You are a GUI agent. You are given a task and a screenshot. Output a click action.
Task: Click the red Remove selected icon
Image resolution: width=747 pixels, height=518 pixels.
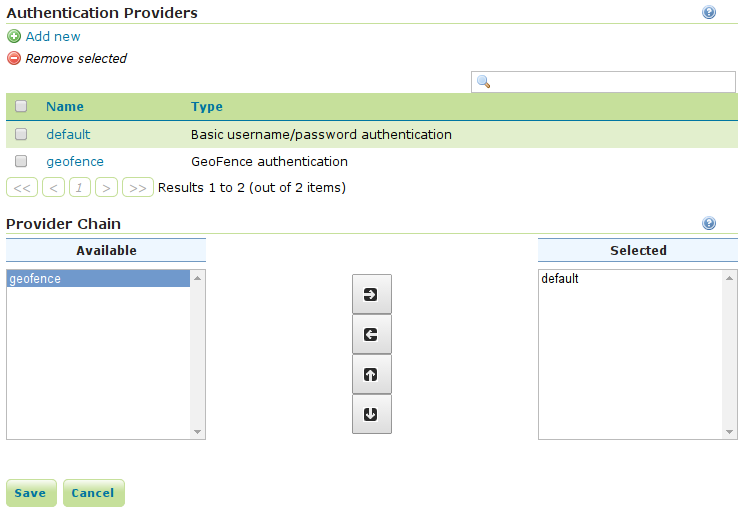14,59
